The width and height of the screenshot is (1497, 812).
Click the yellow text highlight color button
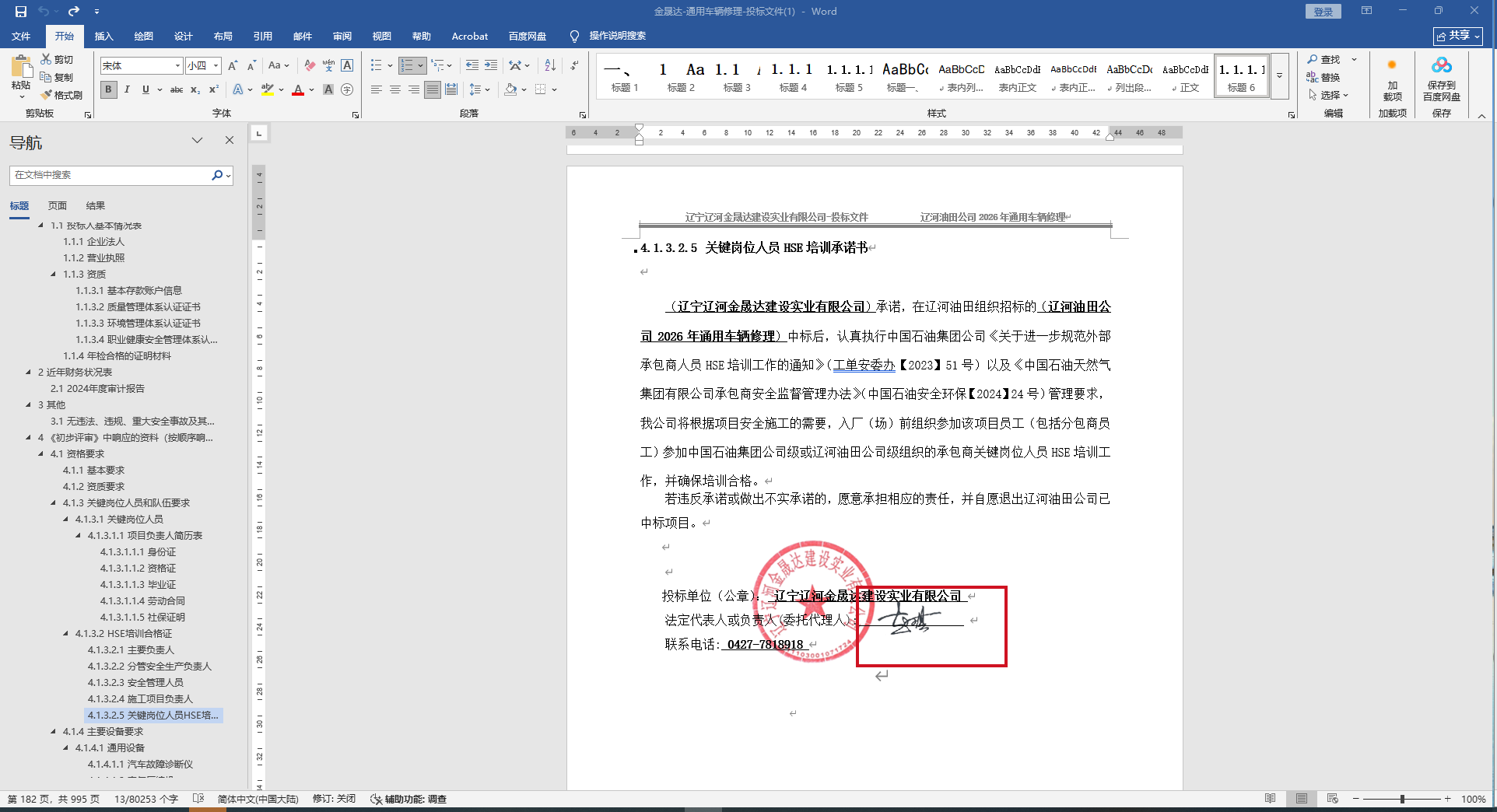click(x=267, y=89)
